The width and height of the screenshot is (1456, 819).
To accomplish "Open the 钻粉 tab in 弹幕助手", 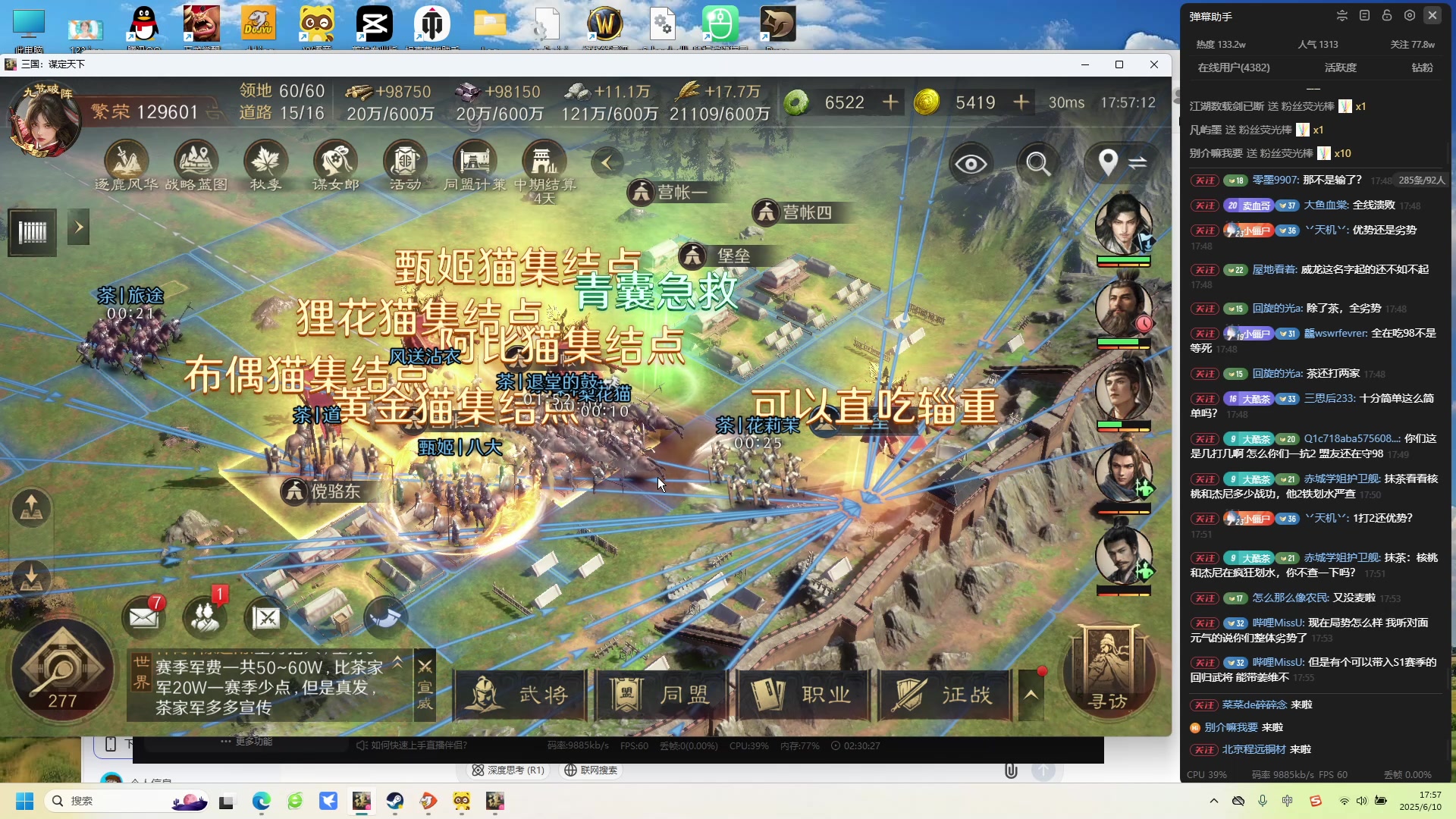I will (1422, 67).
